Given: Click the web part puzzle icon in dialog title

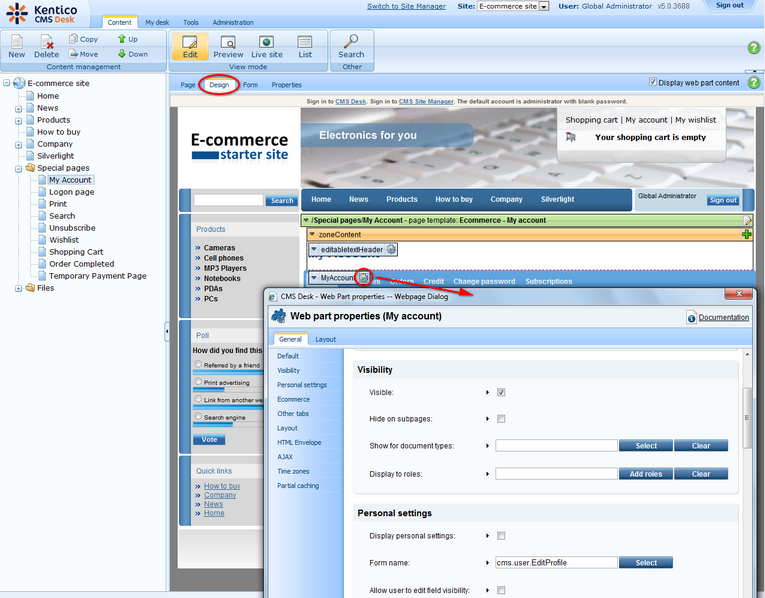Looking at the screenshot, I should (279, 316).
